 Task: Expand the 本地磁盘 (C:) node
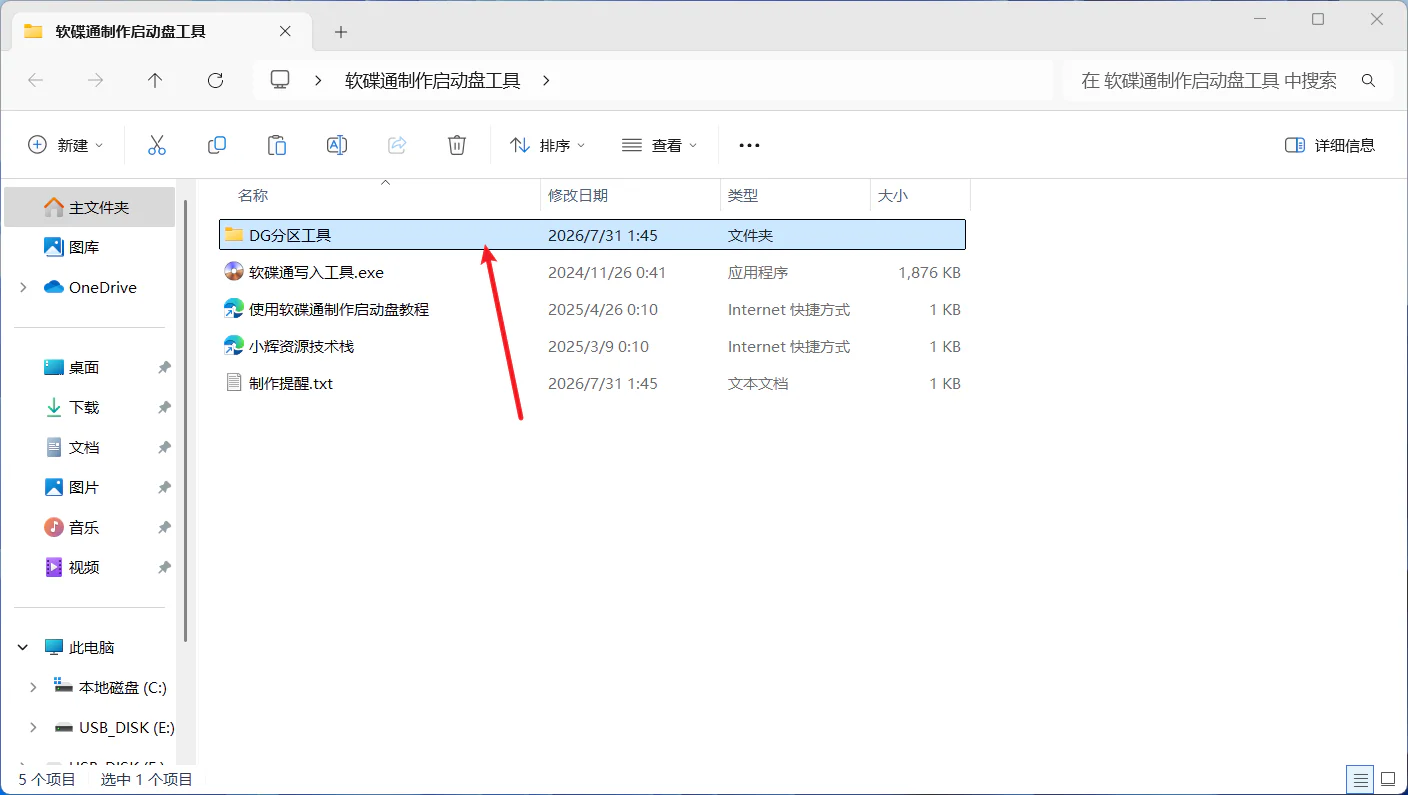click(33, 687)
